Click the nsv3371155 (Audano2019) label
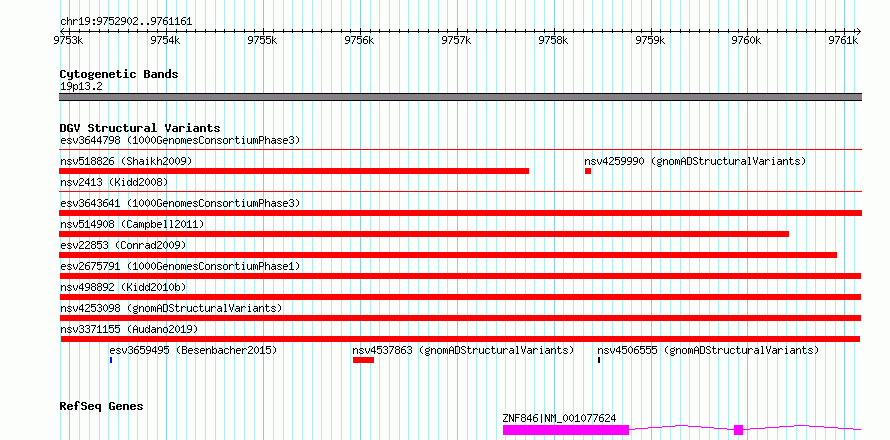This screenshot has height=440, width=890. [x=129, y=329]
